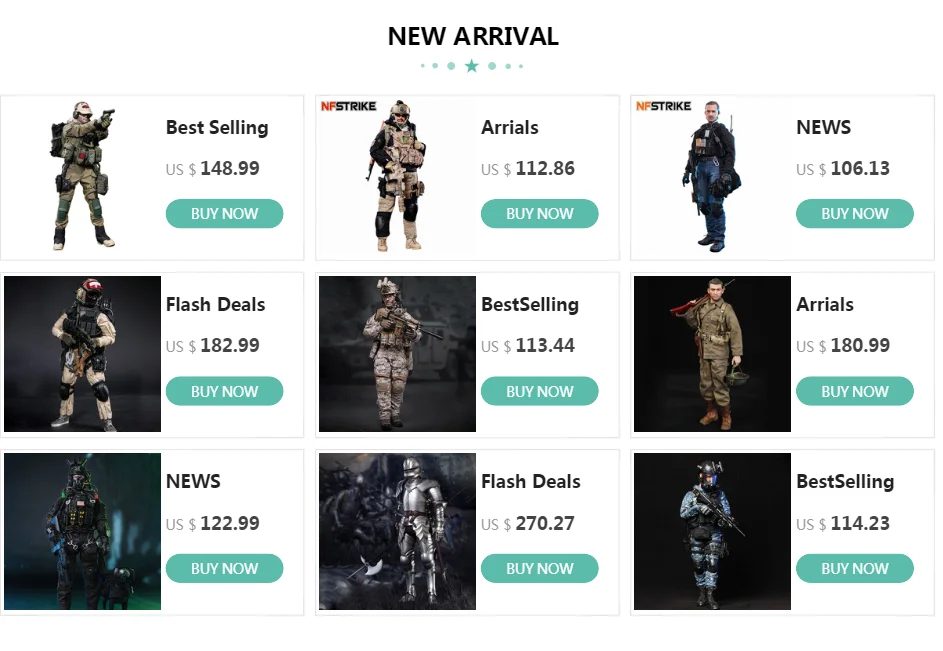
Task: Click the NFSTRIKE logo on the Arrials card
Action: (348, 106)
